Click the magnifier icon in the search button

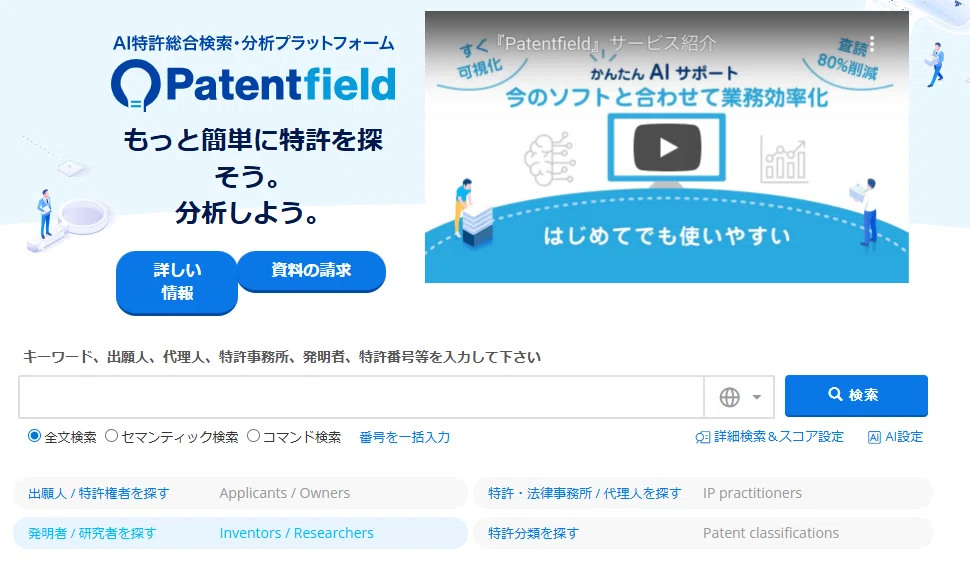pyautogui.click(x=835, y=394)
